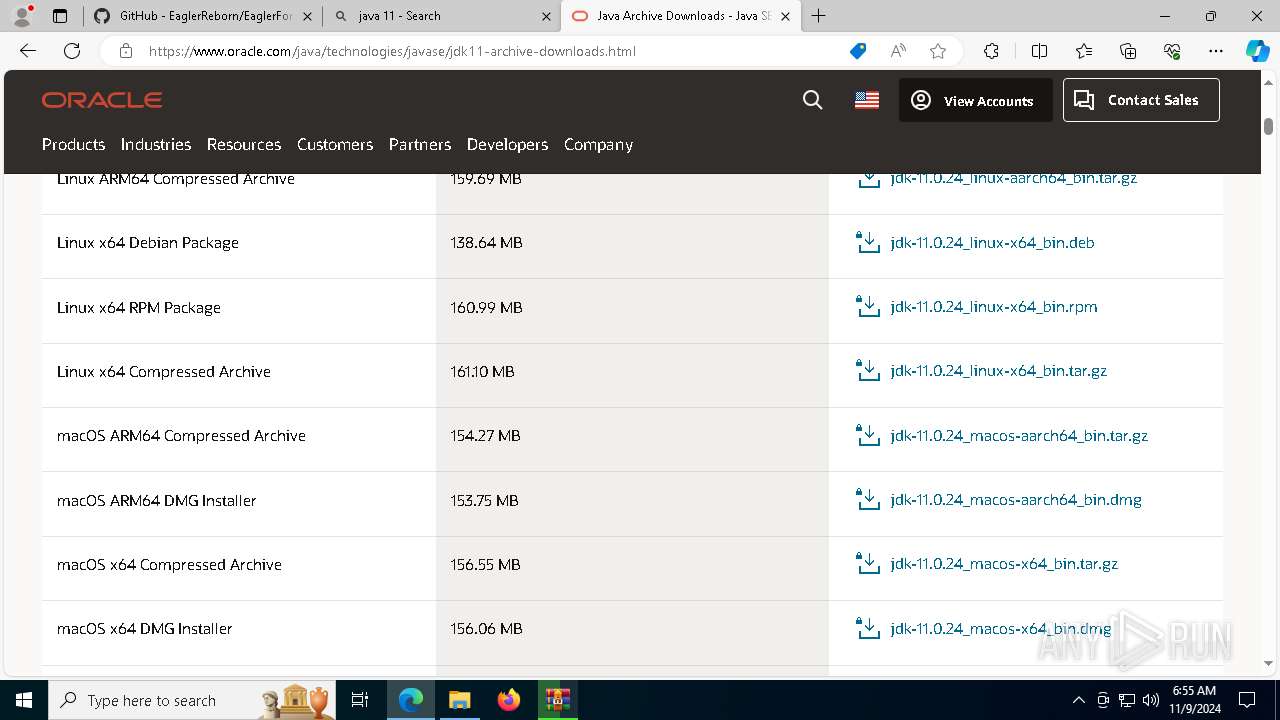Click download icon for Linux x64 Compressed Archive
Image resolution: width=1280 pixels, height=720 pixels.
click(868, 370)
